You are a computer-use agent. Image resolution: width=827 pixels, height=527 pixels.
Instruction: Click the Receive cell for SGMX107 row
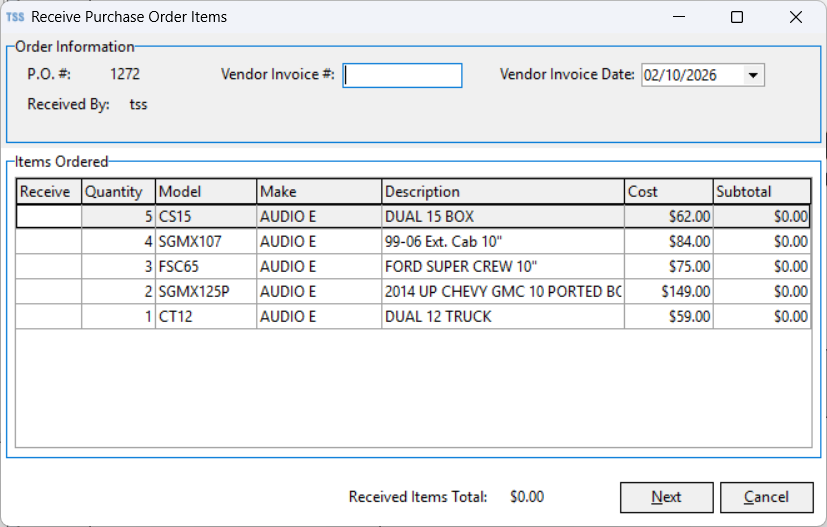pos(48,241)
